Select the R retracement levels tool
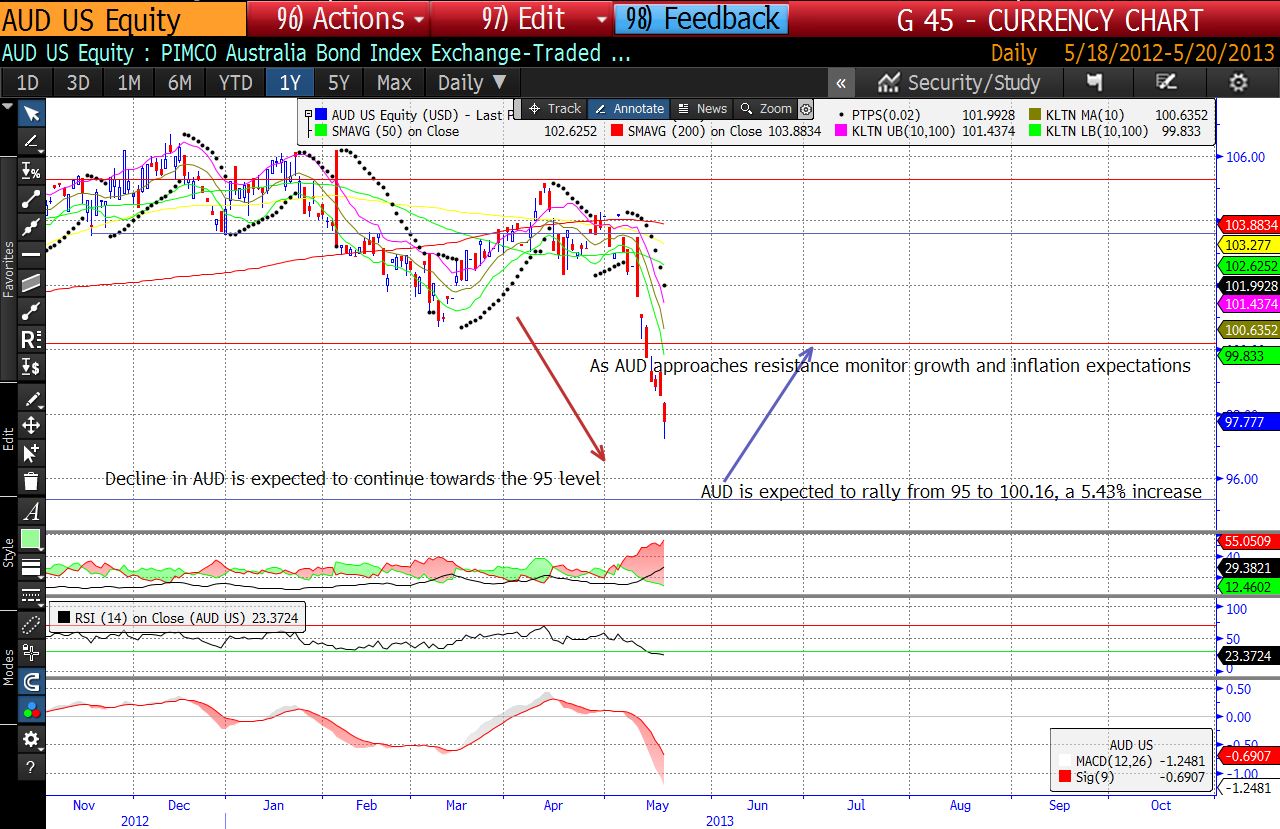This screenshot has width=1280, height=829. [x=31, y=338]
